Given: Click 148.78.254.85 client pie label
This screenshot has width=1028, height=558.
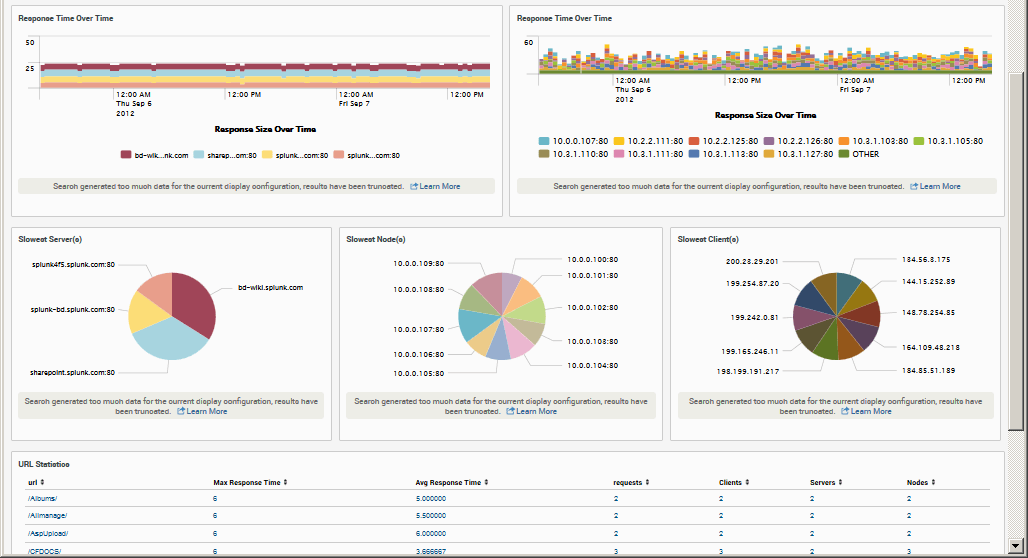Looking at the screenshot, I should (928, 313).
